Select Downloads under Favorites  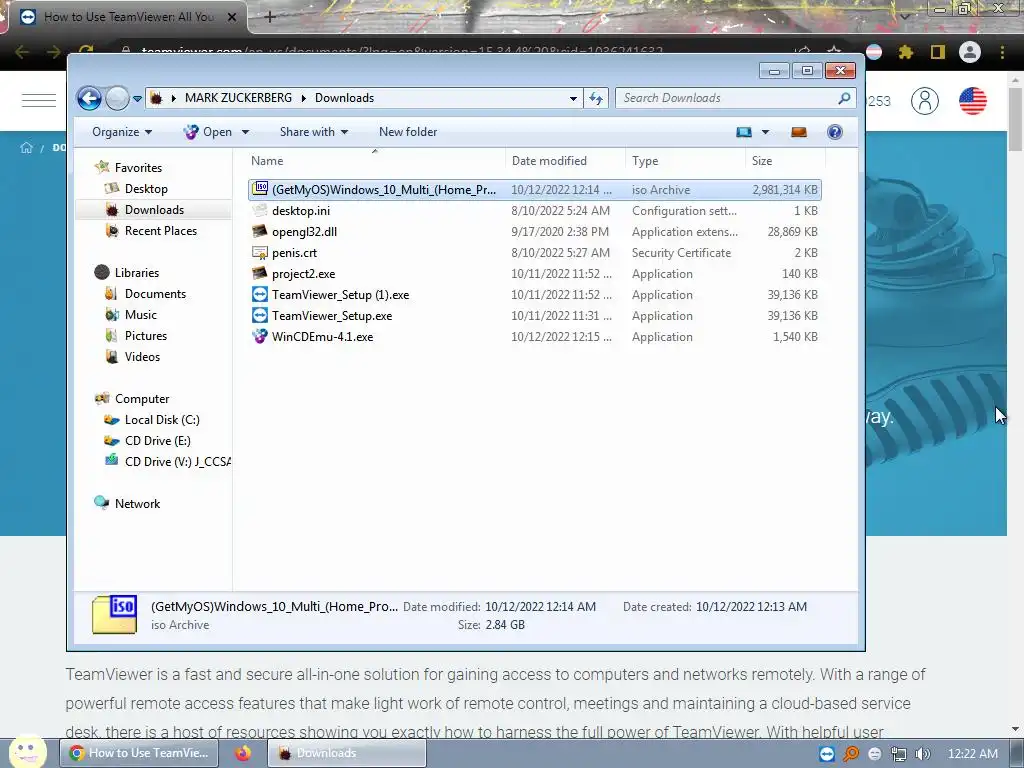[x=154, y=210]
